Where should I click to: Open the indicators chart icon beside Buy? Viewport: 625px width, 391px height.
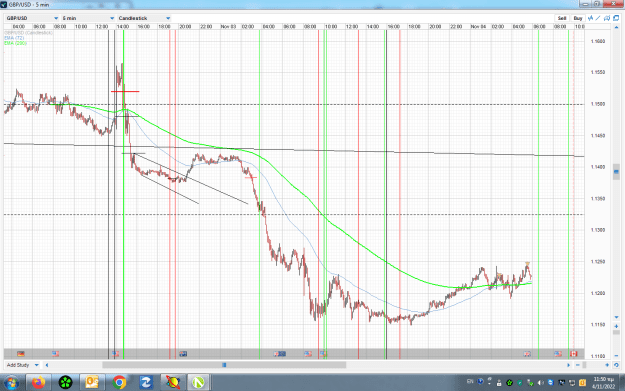point(590,18)
